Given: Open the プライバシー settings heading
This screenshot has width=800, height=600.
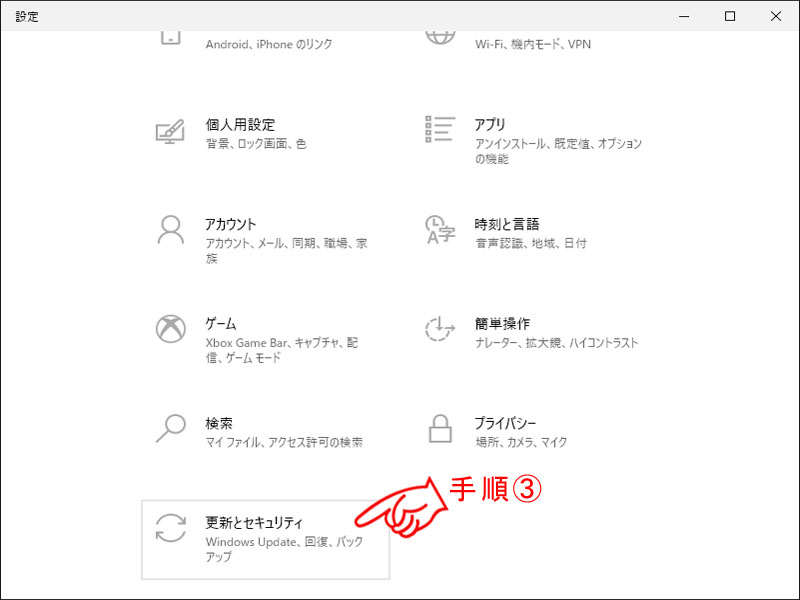Looking at the screenshot, I should pyautogui.click(x=505, y=423).
